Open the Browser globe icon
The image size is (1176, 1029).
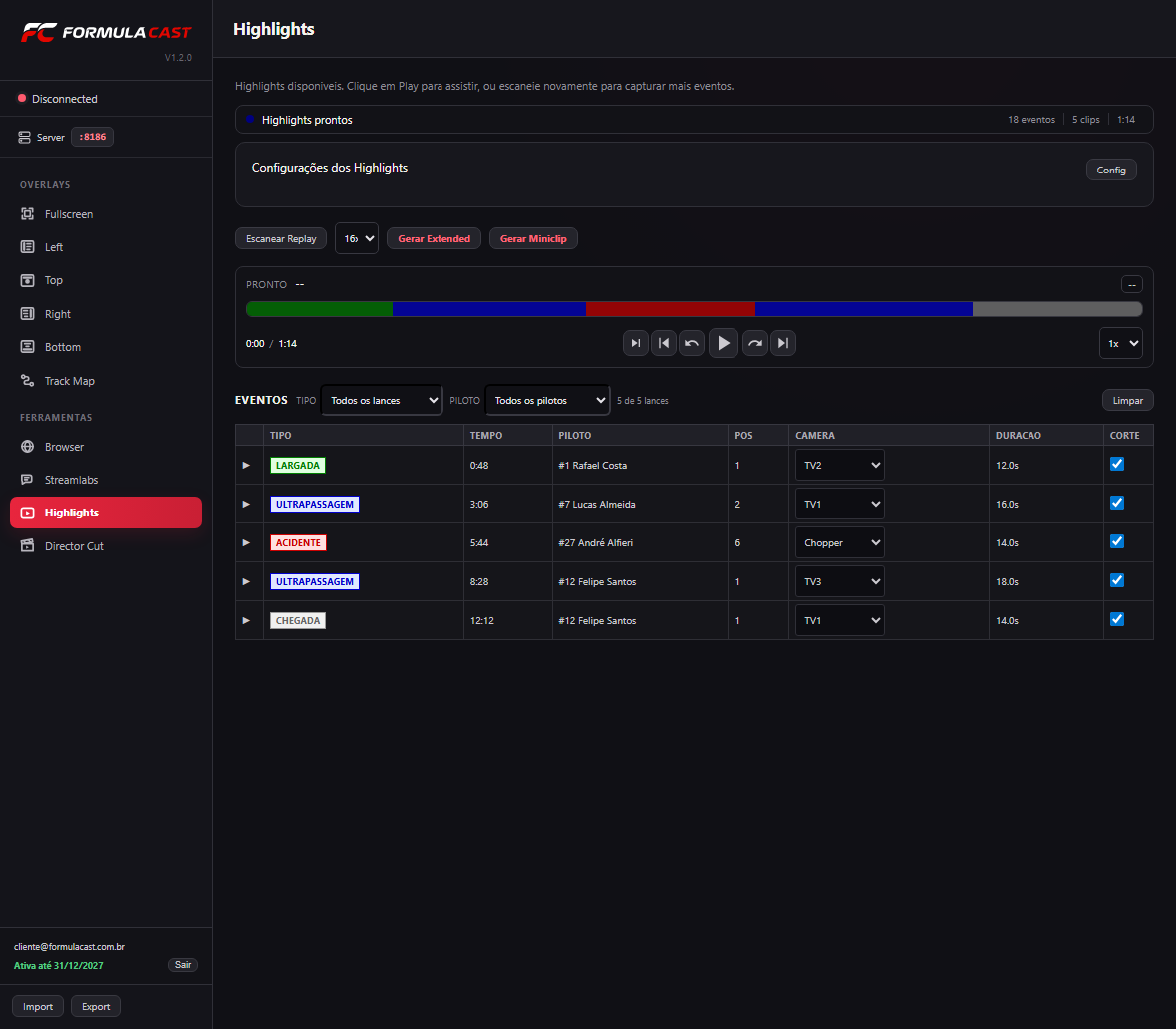click(x=27, y=447)
